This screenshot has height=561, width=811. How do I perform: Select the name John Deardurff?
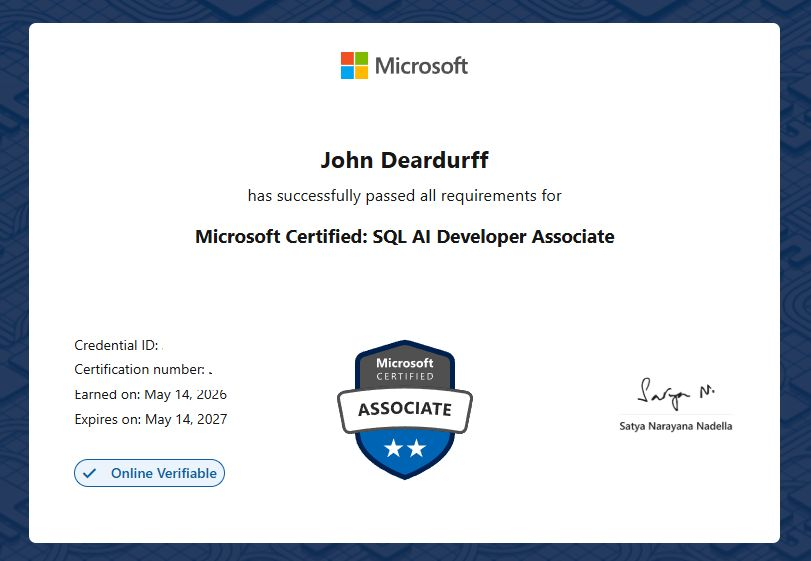coord(404,160)
